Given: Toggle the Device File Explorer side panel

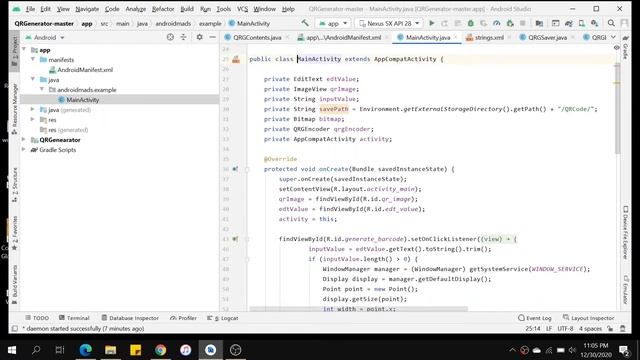Looking at the screenshot, I should click(x=625, y=232).
